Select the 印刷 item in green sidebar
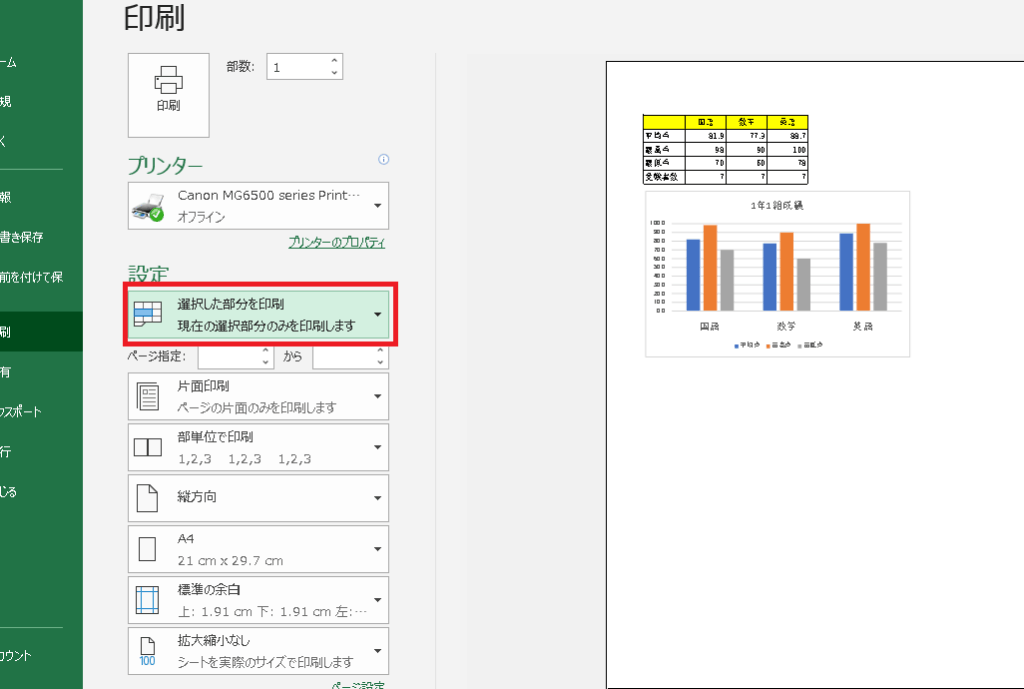This screenshot has height=689, width=1024. (x=41, y=332)
